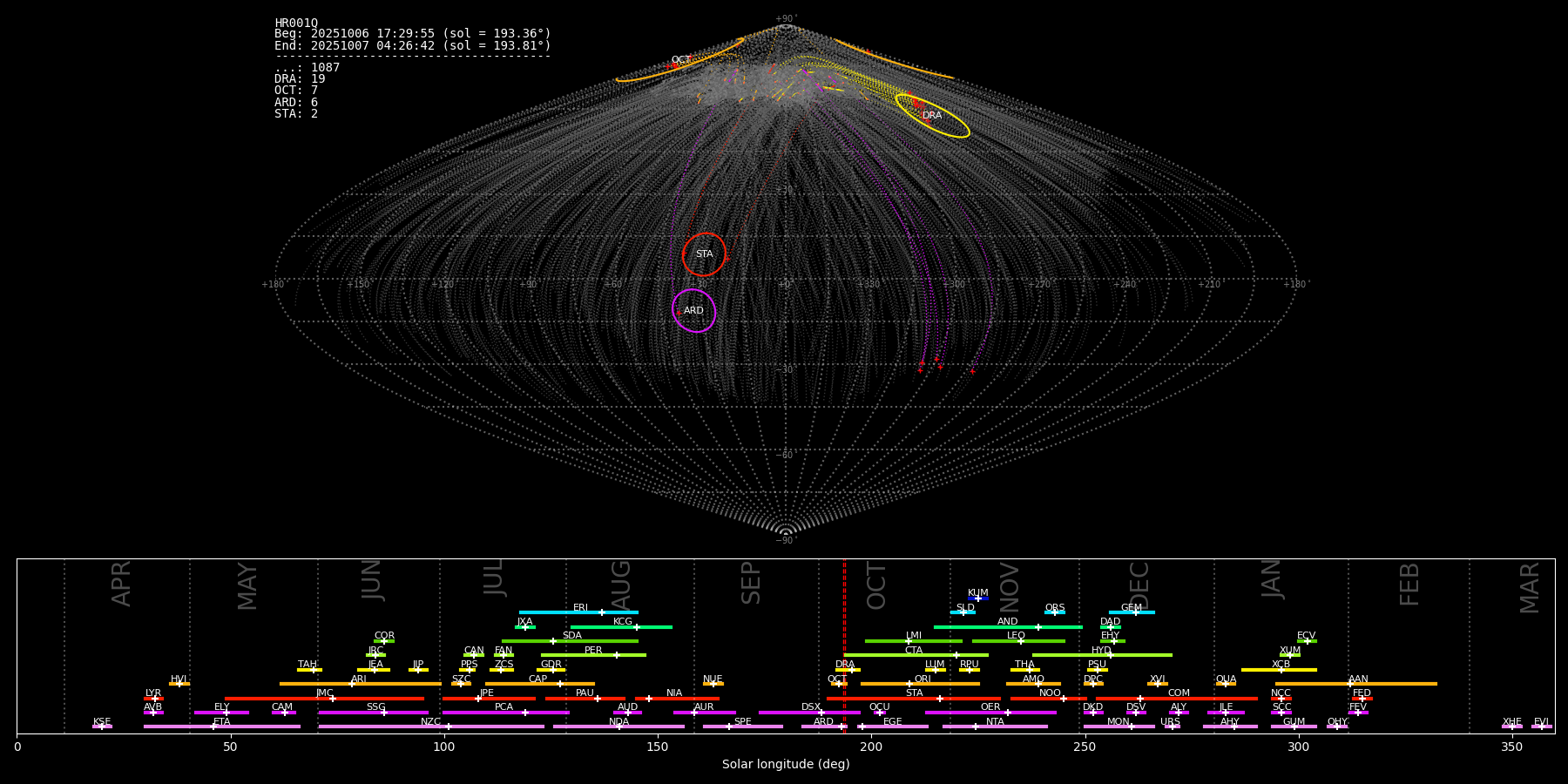Click the AUR shower label in timeline
Viewport: 1568px width, 784px height.
pos(704,707)
